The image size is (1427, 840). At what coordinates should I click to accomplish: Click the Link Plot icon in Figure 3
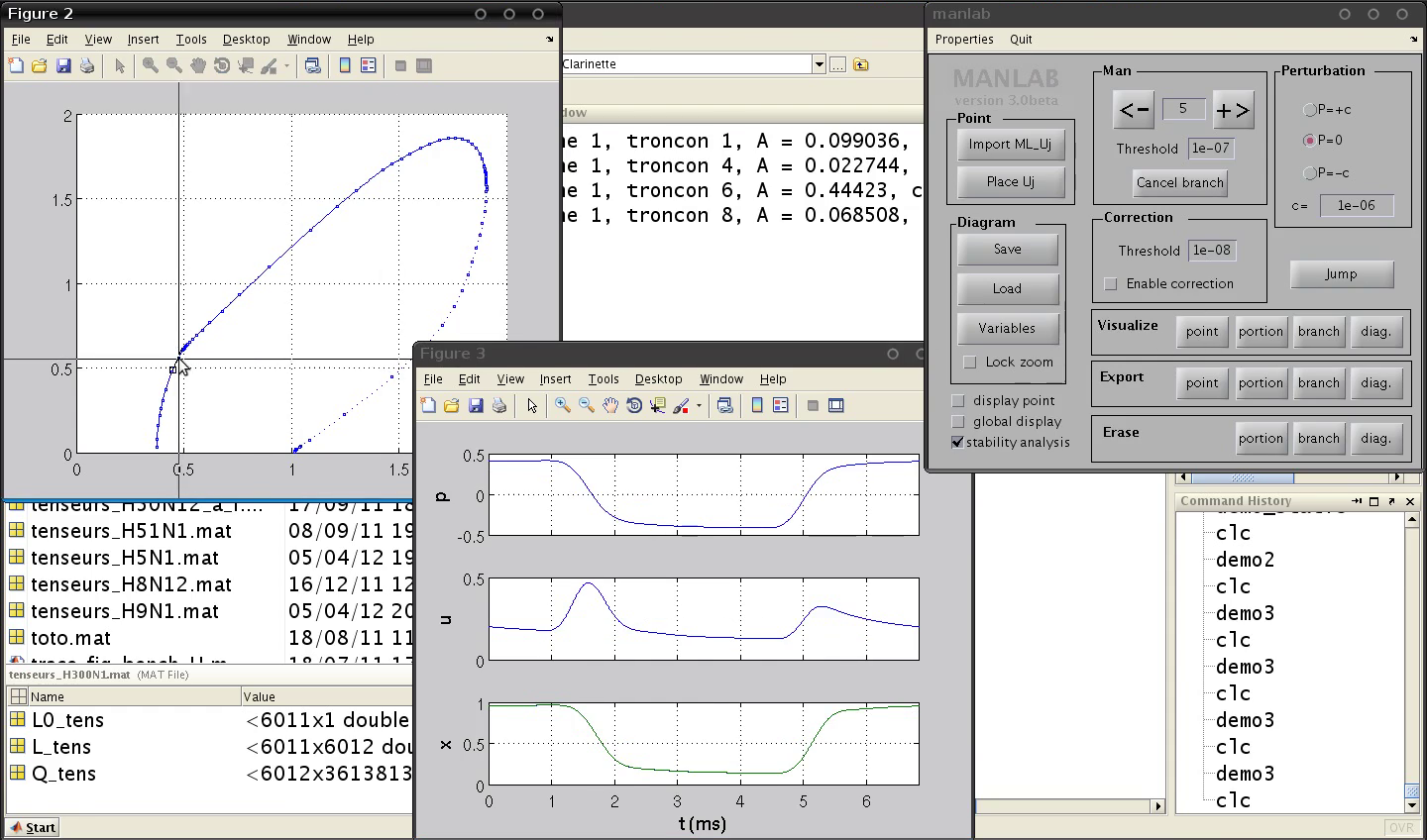pos(725,406)
